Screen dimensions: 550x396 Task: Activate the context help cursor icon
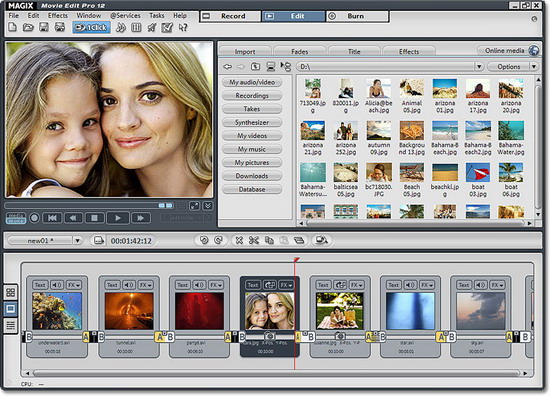click(x=183, y=27)
